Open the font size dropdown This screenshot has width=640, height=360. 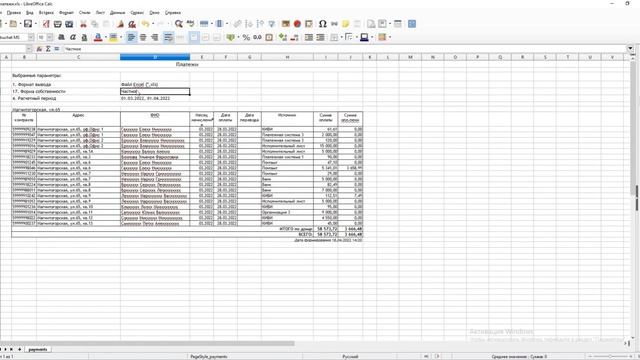(x=50, y=37)
